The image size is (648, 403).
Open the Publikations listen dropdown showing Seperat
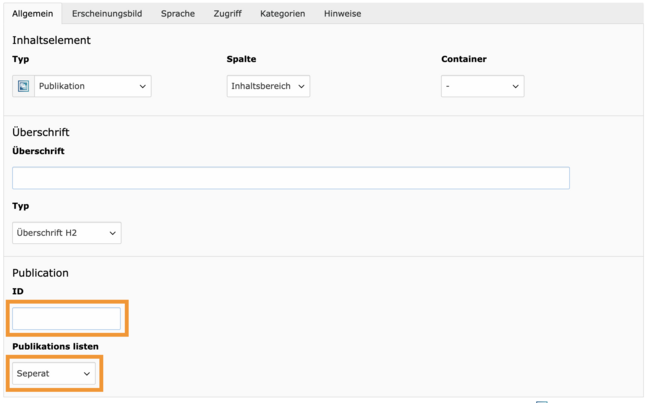(54, 373)
